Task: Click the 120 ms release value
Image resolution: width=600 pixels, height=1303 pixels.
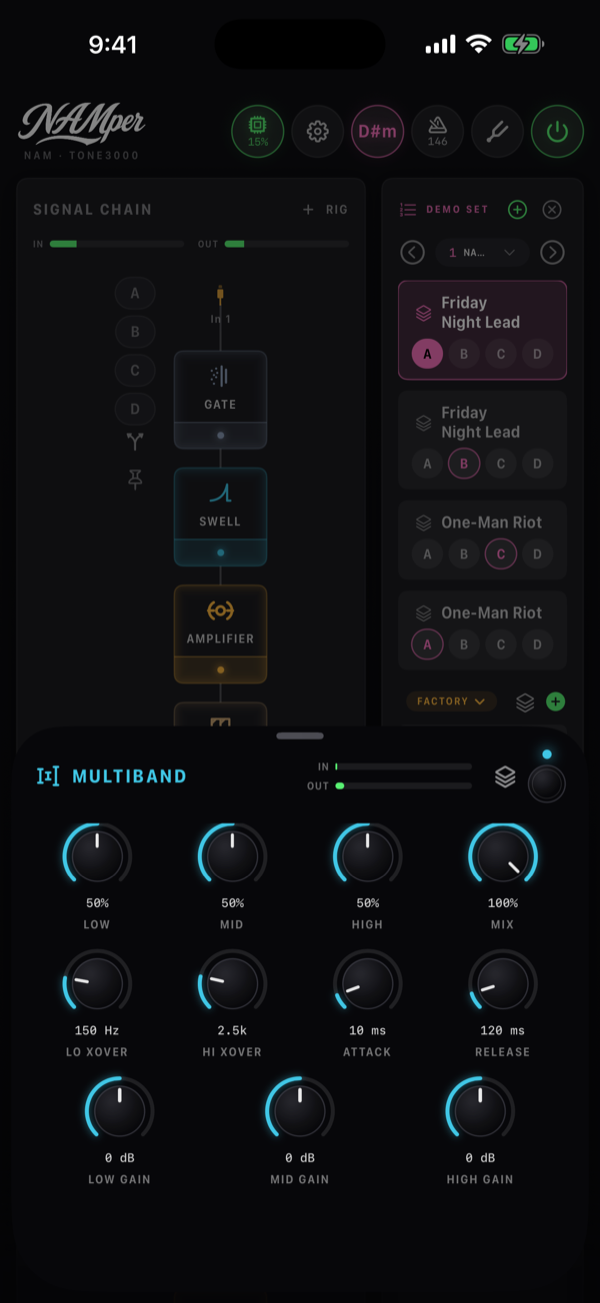Action: coord(503,1031)
